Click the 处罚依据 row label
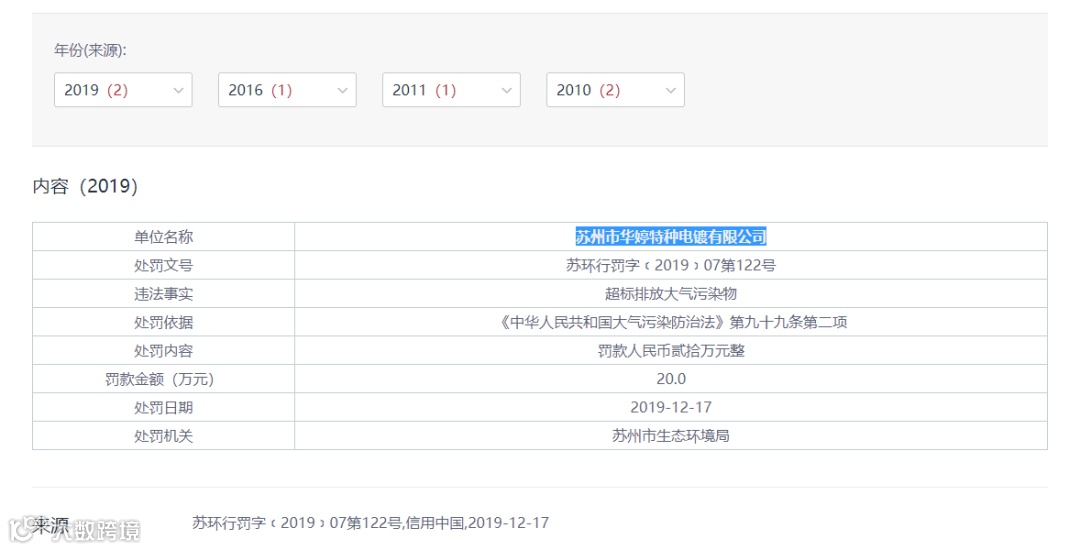This screenshot has width=1080, height=550. [x=163, y=322]
